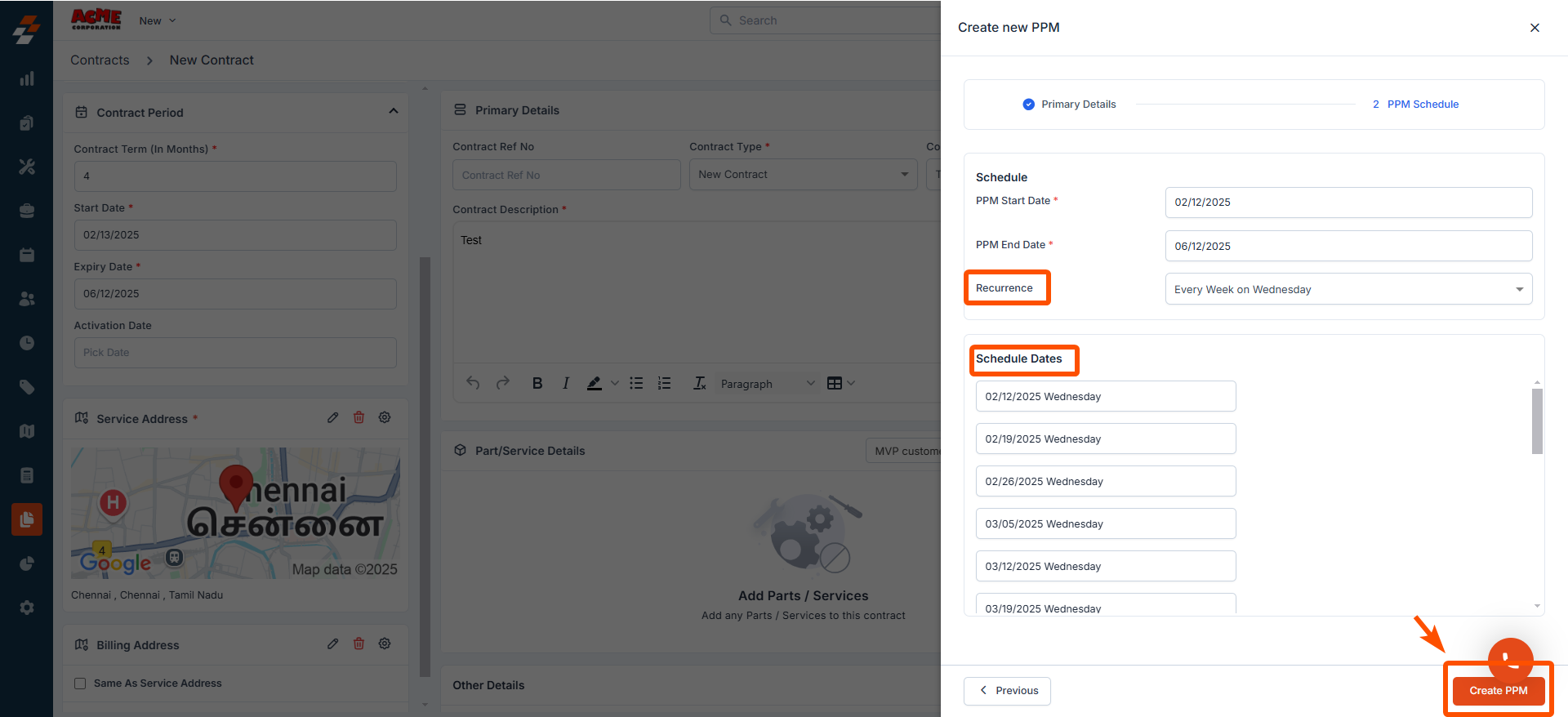Delete the Service Address with trash icon
The height and width of the screenshot is (717, 1568).
[x=359, y=417]
